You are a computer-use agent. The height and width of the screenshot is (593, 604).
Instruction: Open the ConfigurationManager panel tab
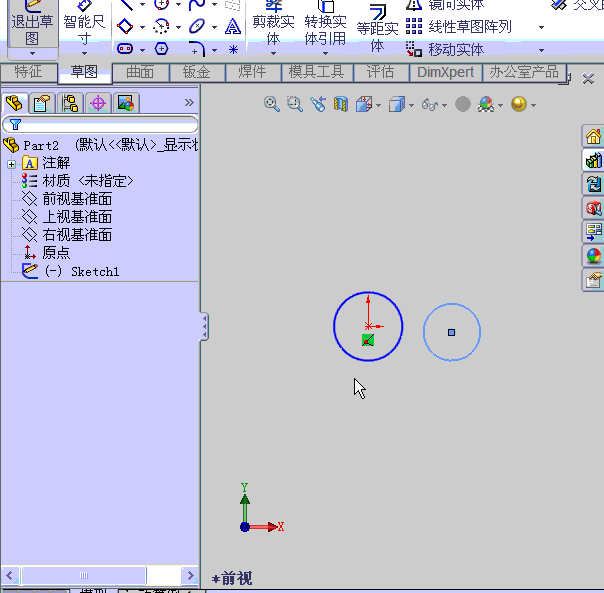pyautogui.click(x=70, y=103)
